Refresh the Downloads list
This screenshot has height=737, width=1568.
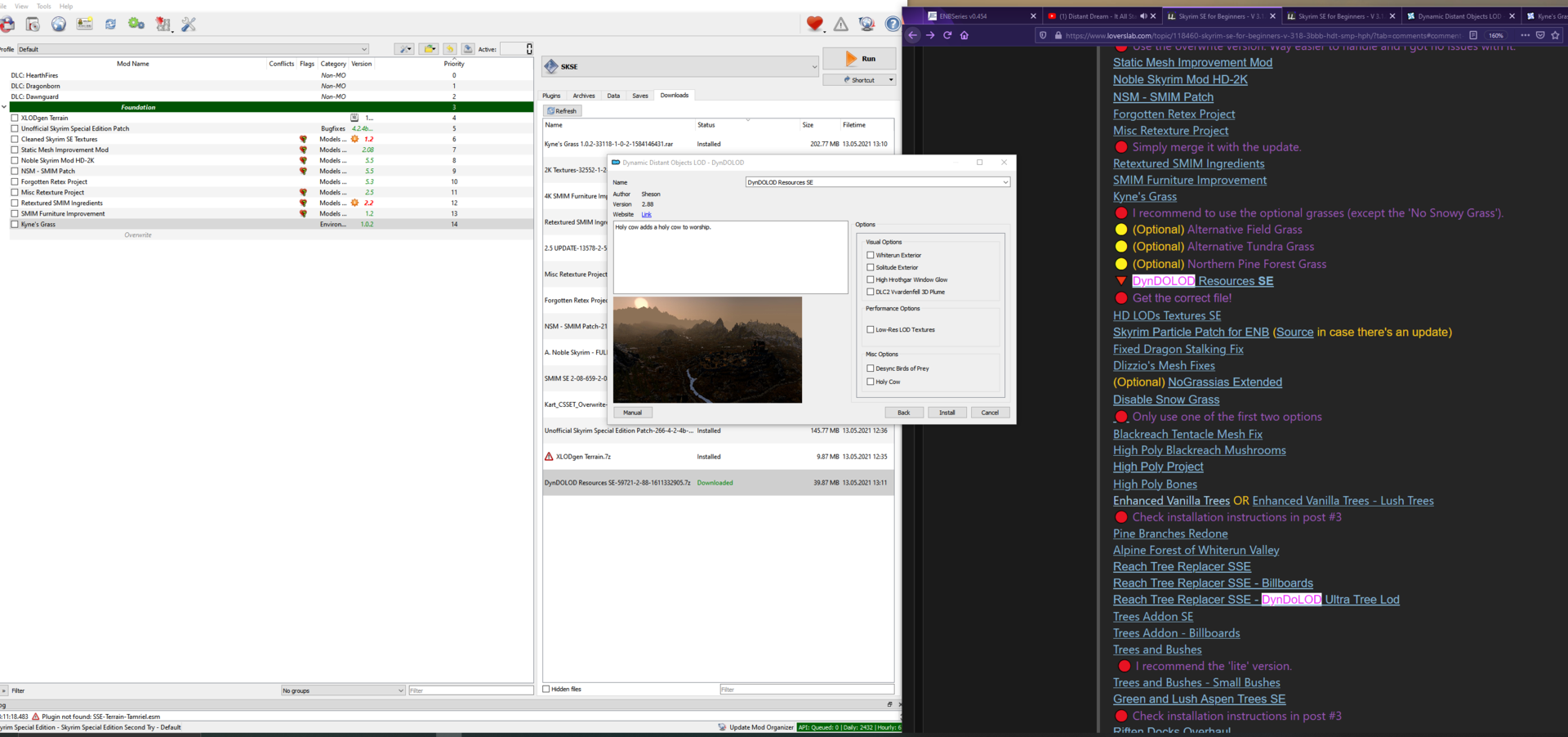(x=562, y=111)
